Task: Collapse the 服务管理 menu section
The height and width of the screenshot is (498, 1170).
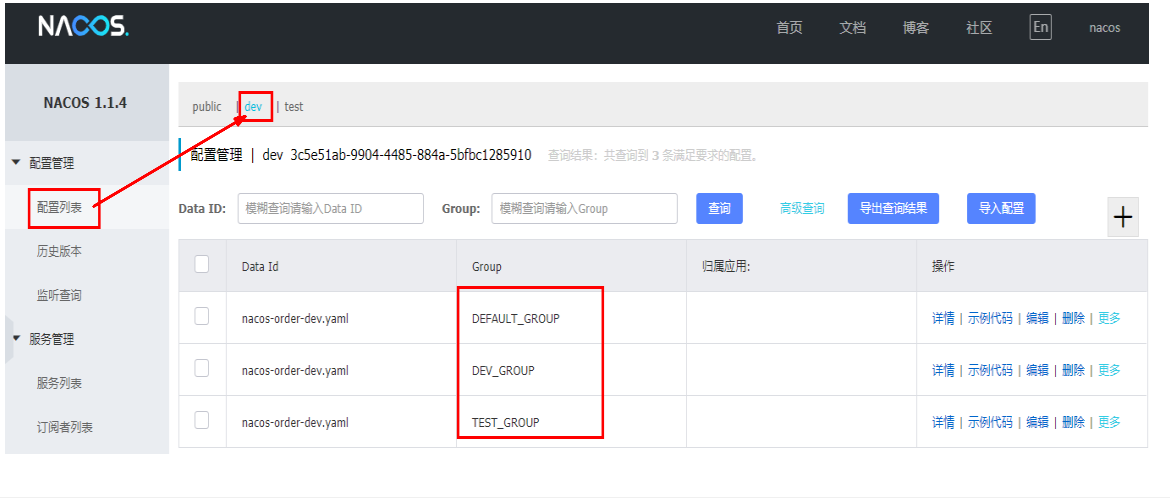Action: point(17,339)
